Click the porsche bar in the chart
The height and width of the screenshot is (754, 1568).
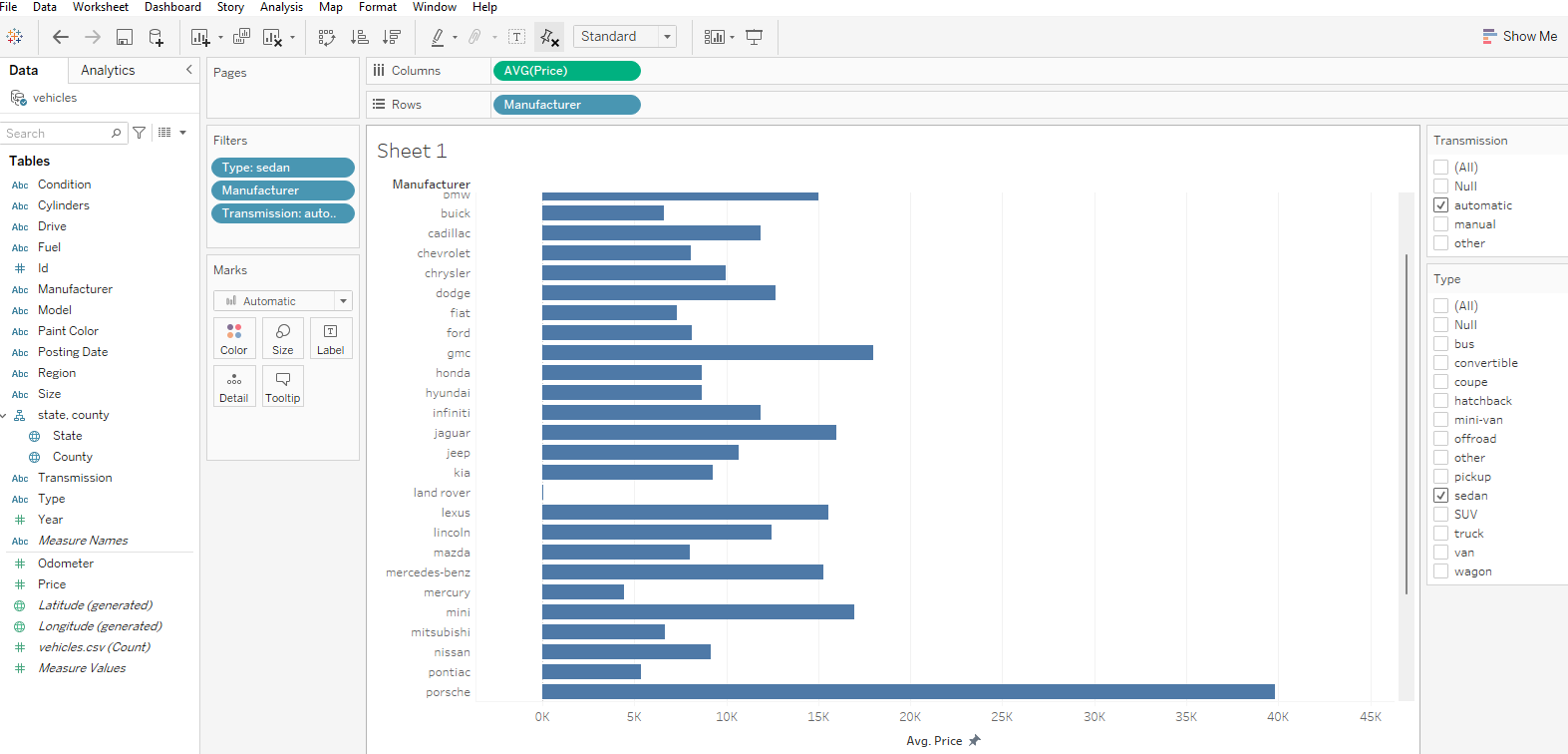tap(908, 692)
